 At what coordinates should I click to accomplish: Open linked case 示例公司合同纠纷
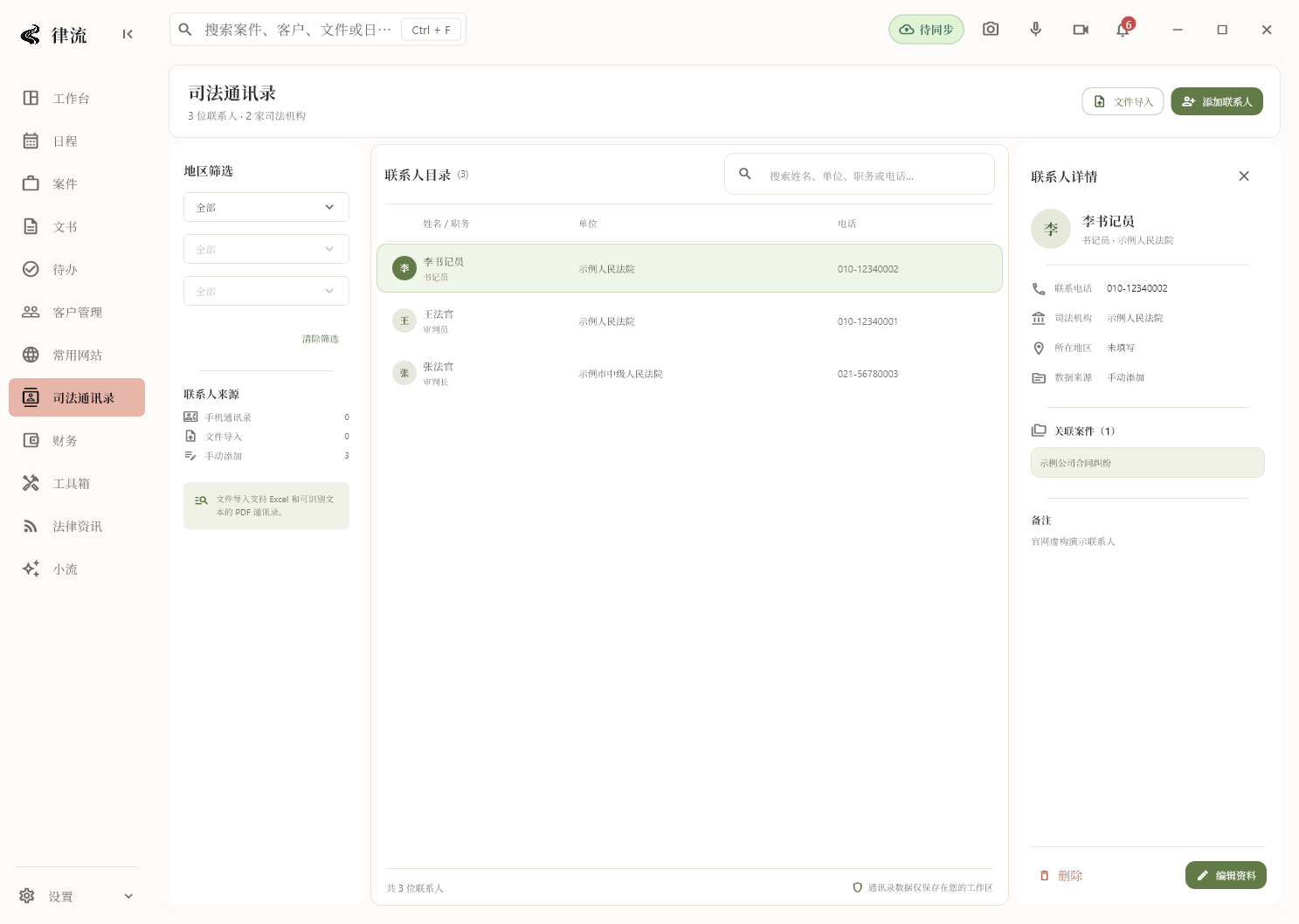(1148, 463)
